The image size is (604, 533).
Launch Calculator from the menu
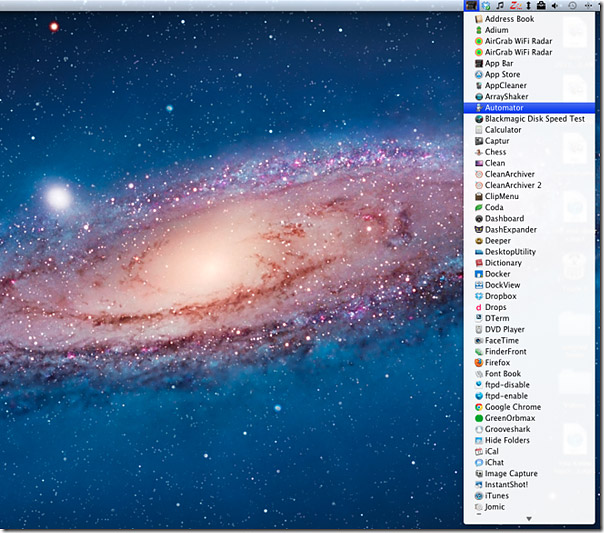point(529,130)
